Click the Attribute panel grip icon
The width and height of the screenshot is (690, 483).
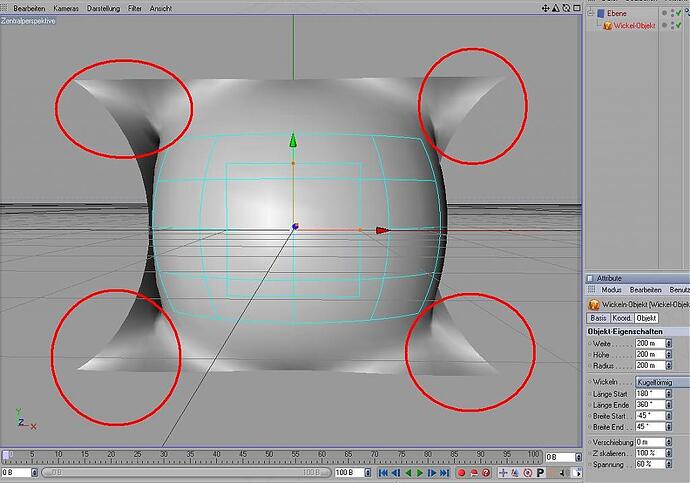pyautogui.click(x=590, y=278)
